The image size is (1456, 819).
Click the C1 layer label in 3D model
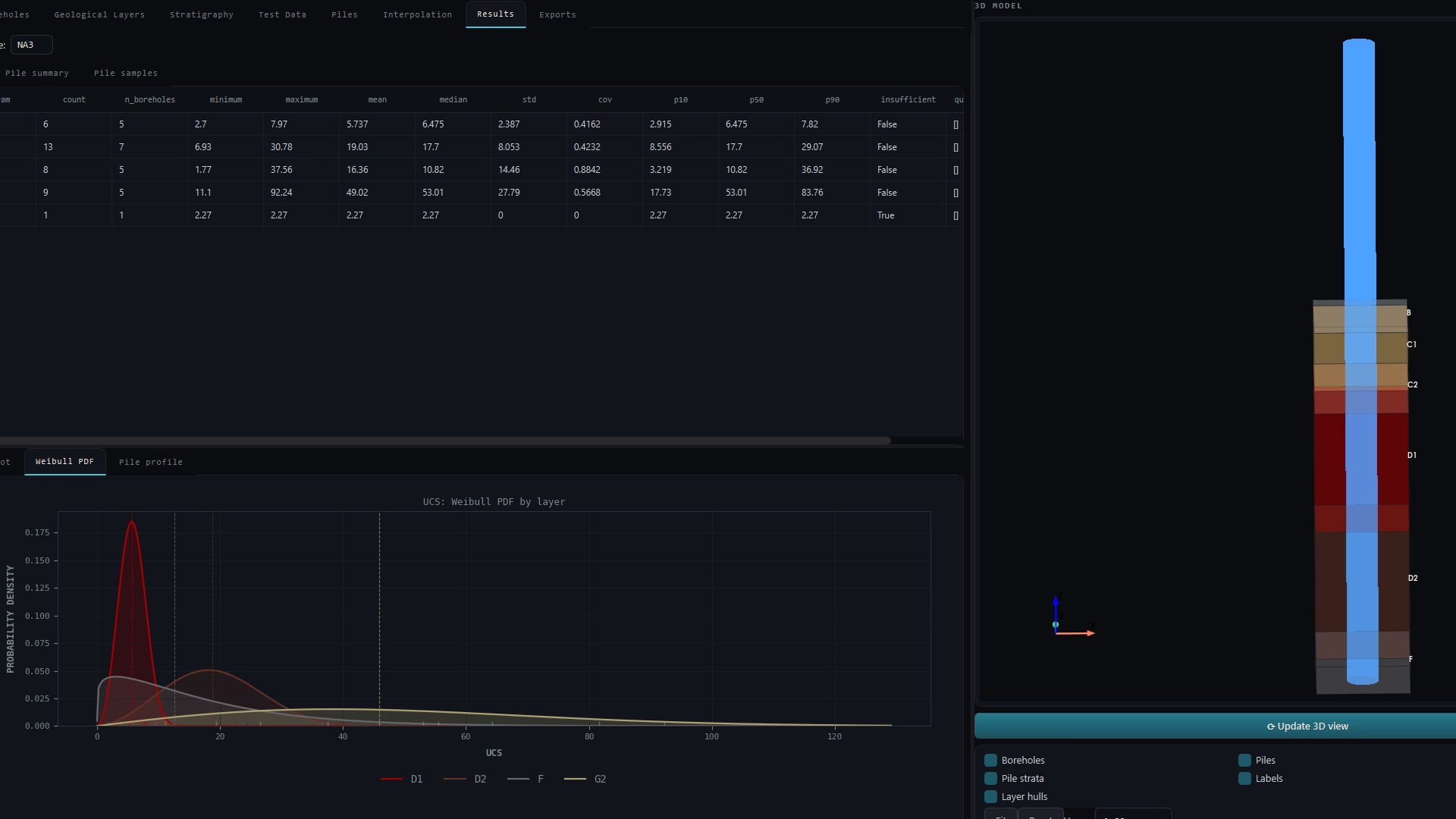point(1412,344)
